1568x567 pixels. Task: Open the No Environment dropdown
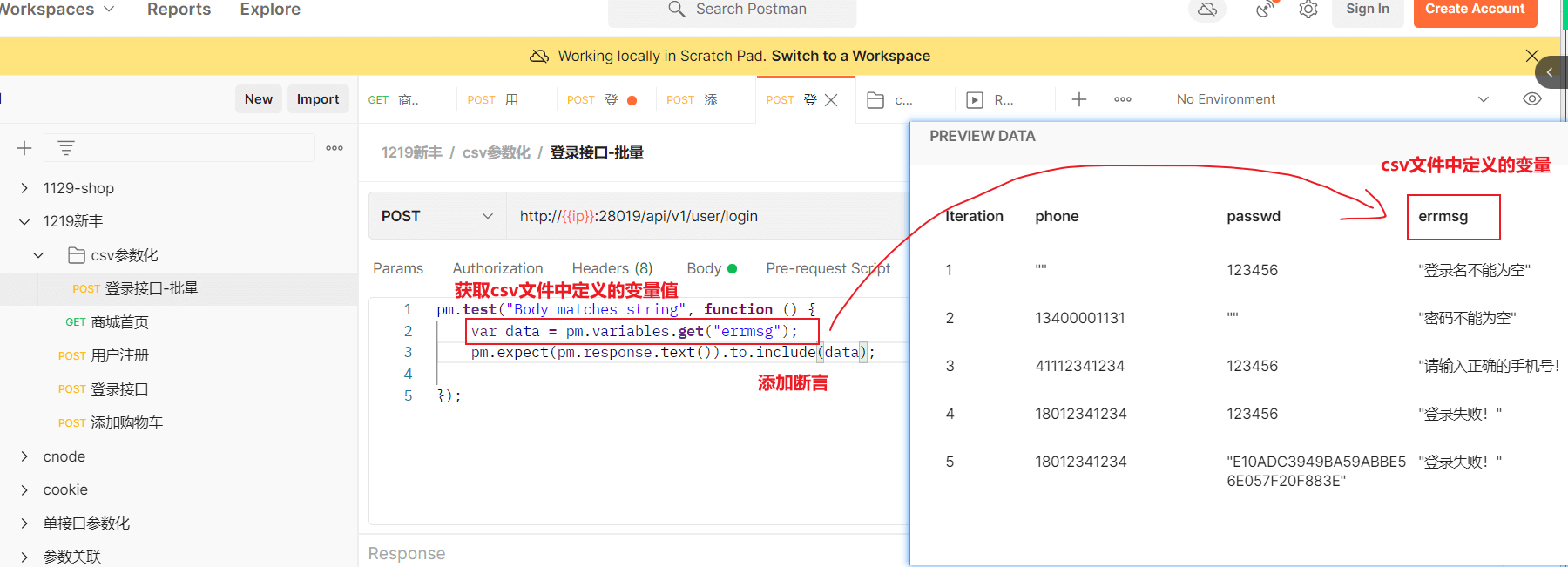coord(1333,99)
